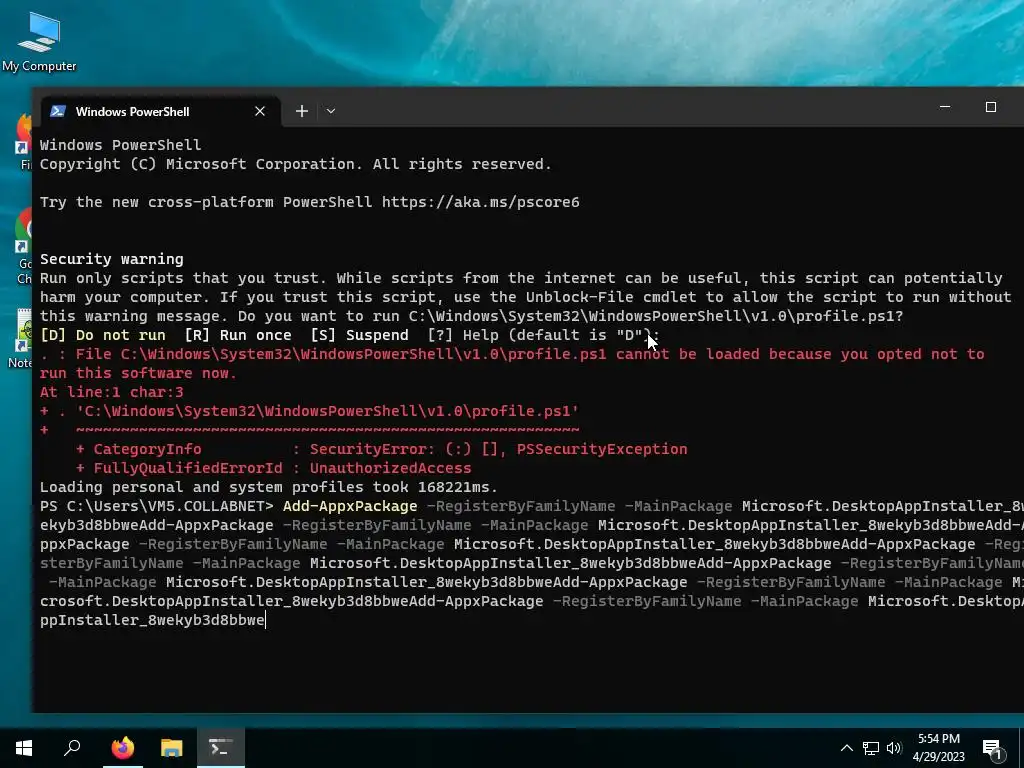Select the Windows PowerShell tab

click(161, 111)
